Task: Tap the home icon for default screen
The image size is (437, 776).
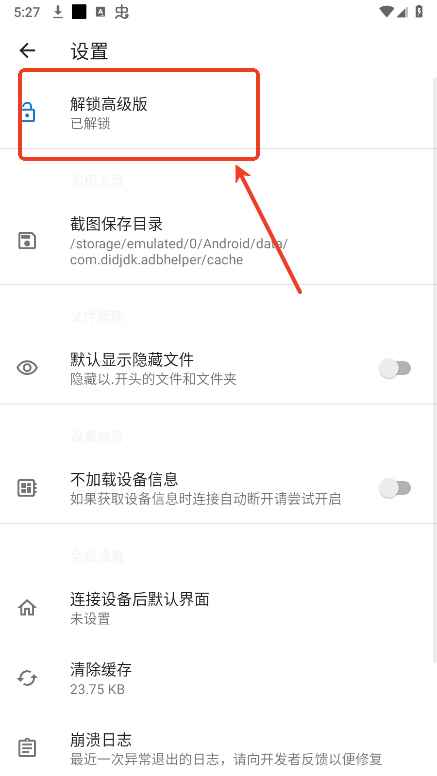Action: coord(27,608)
